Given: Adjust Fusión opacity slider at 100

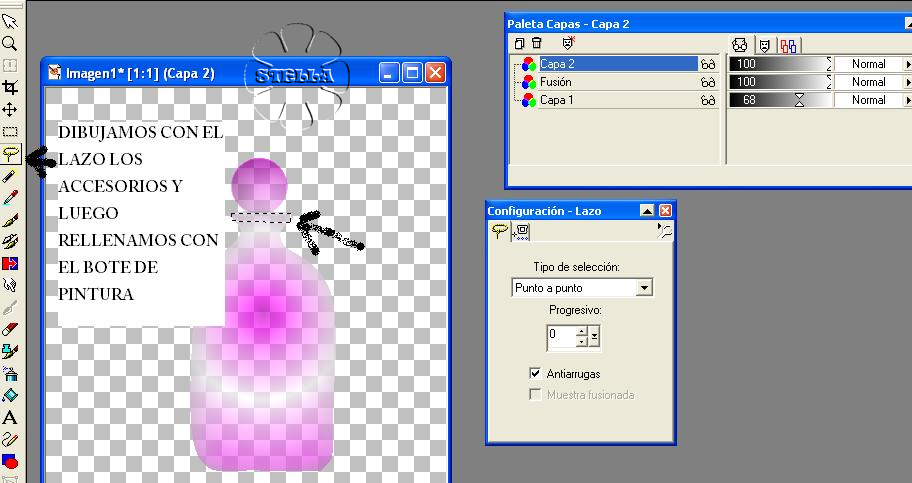Looking at the screenshot, I should click(x=781, y=82).
